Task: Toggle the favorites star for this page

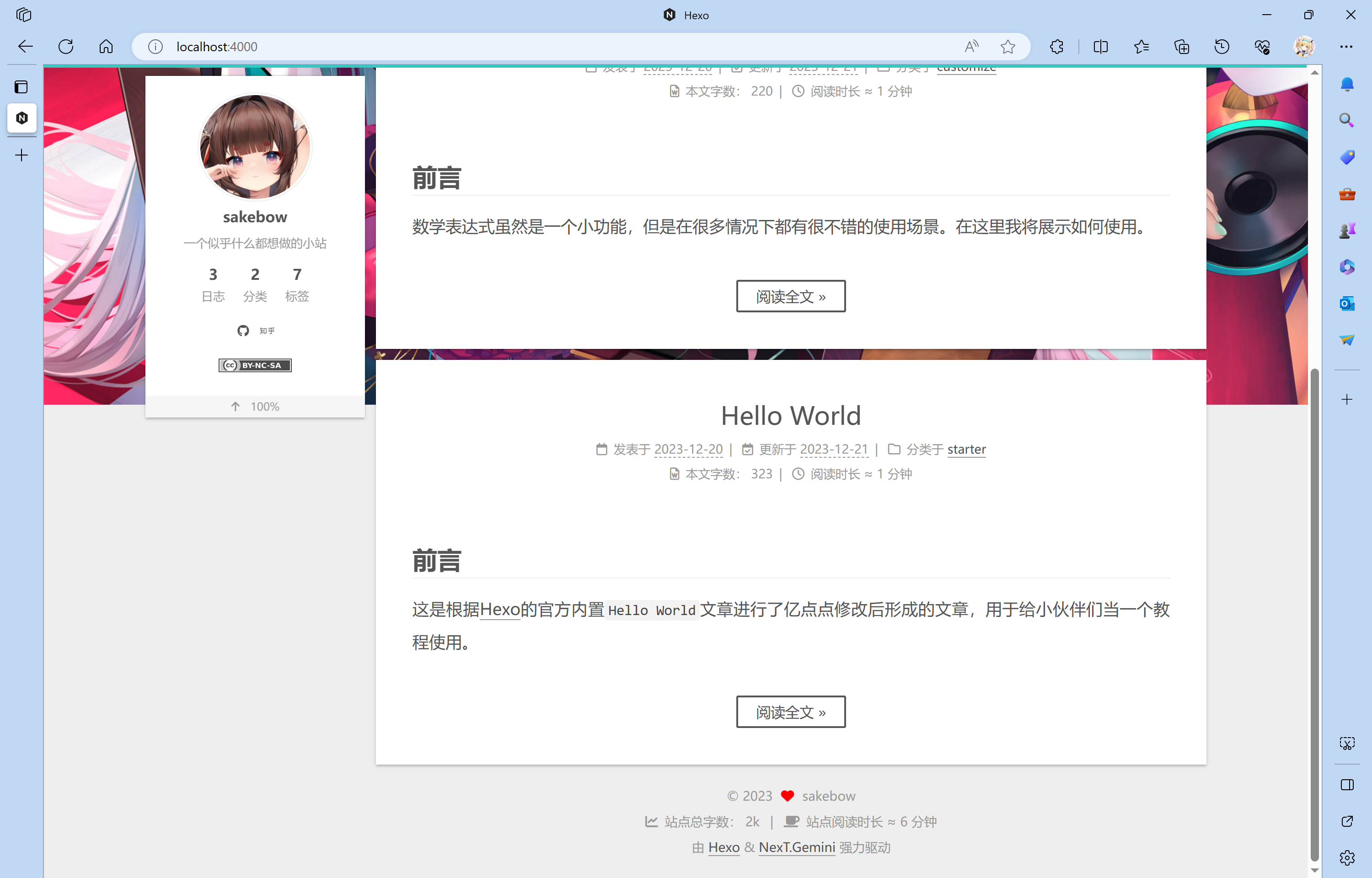Action: [1008, 47]
